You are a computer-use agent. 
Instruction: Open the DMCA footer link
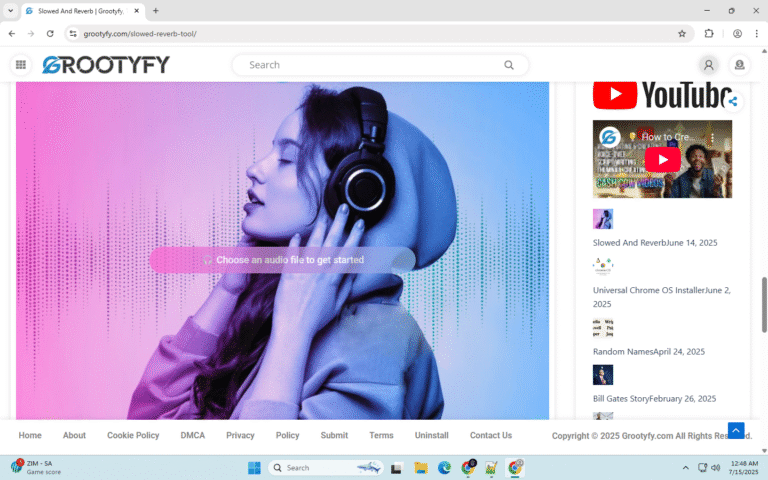[x=192, y=435]
